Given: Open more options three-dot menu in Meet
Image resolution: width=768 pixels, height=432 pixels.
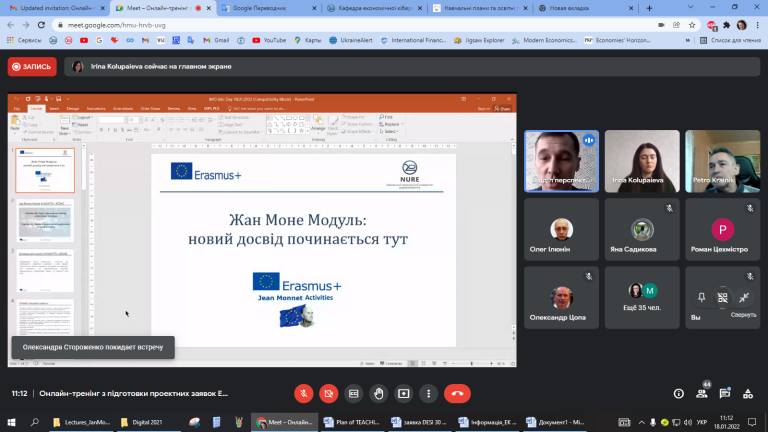Looking at the screenshot, I should tap(429, 393).
